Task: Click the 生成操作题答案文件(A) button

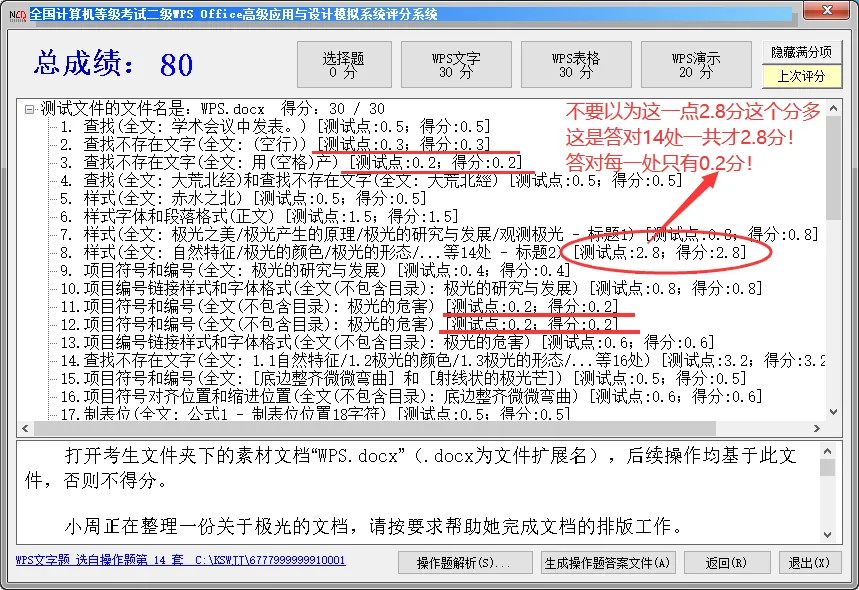Action: pos(608,563)
